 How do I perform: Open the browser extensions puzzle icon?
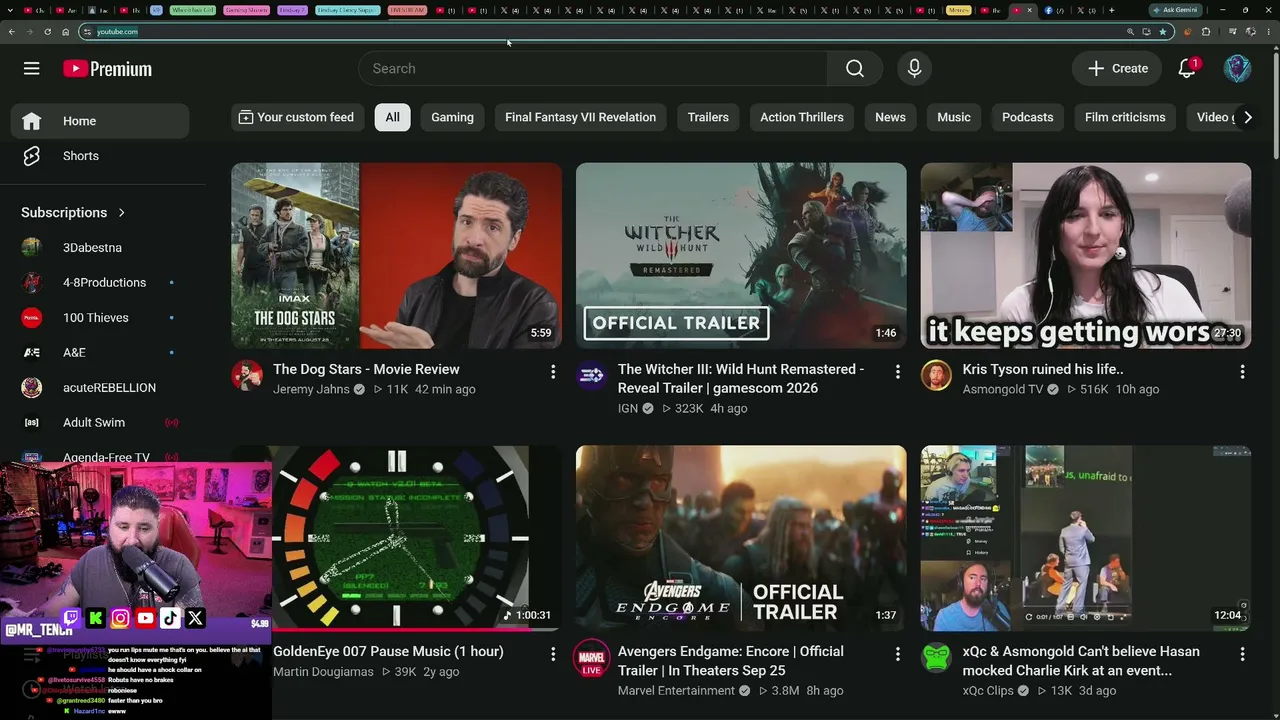[1205, 32]
